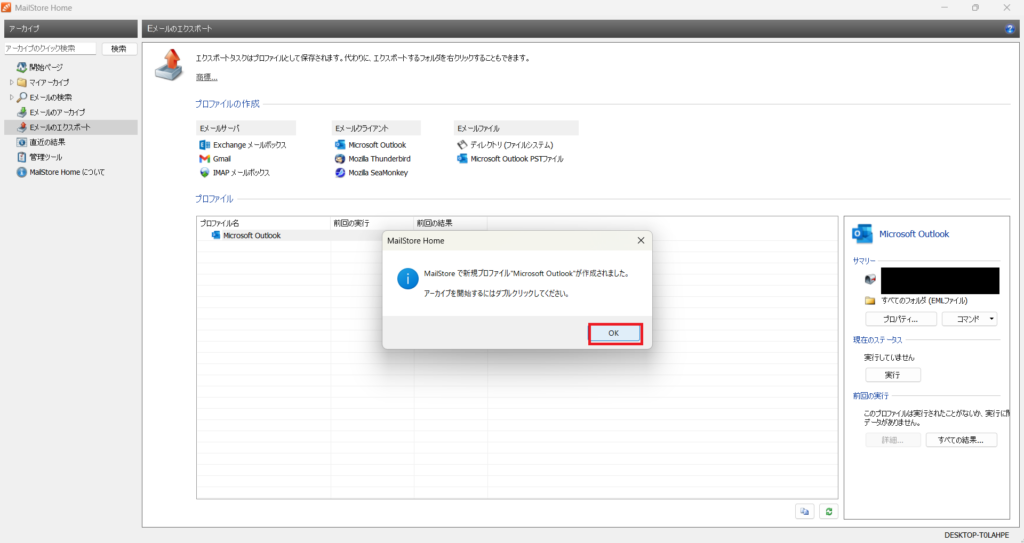Click the Gmail M icon

pos(204,159)
